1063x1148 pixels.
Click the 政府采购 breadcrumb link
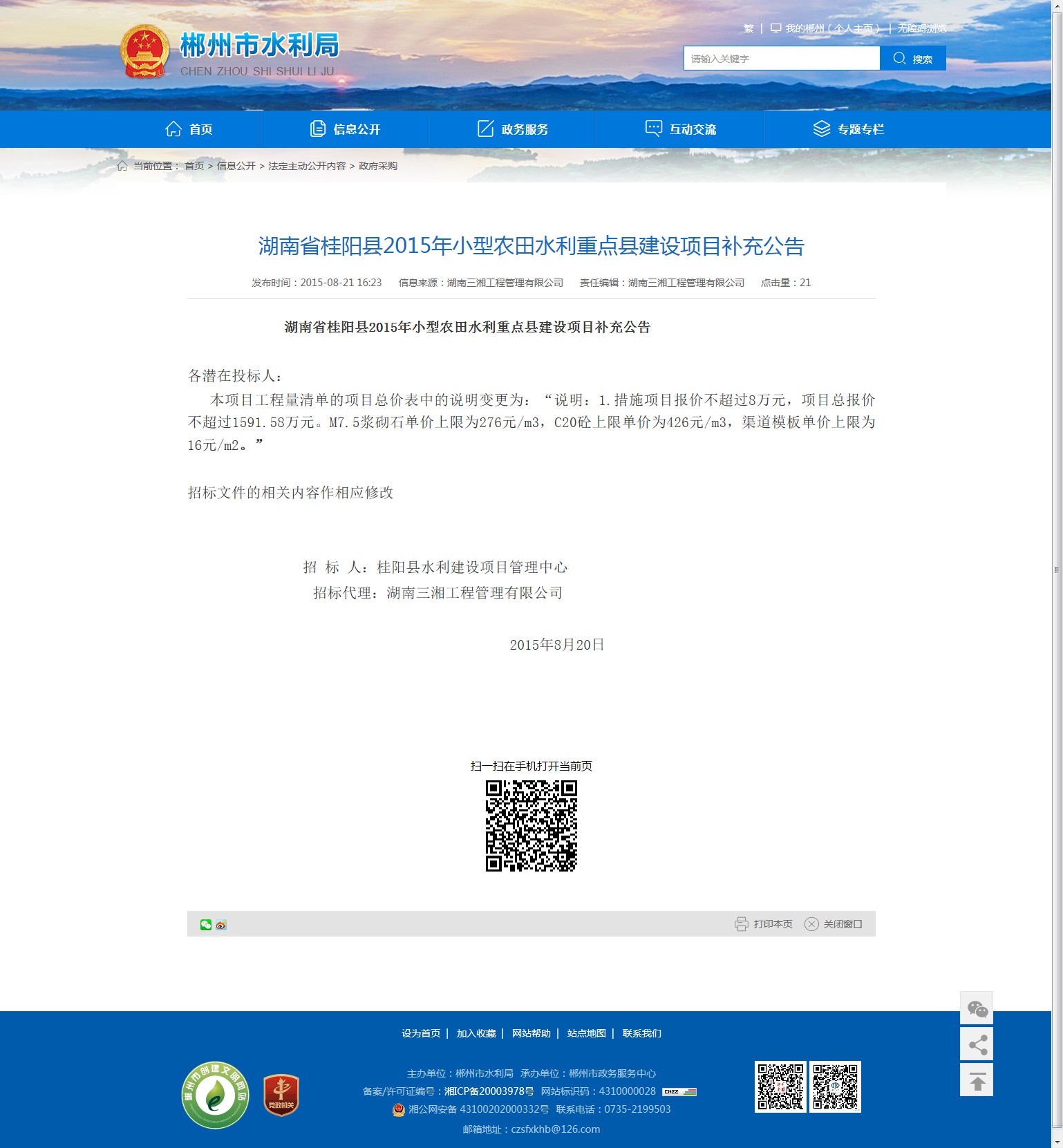click(x=378, y=166)
